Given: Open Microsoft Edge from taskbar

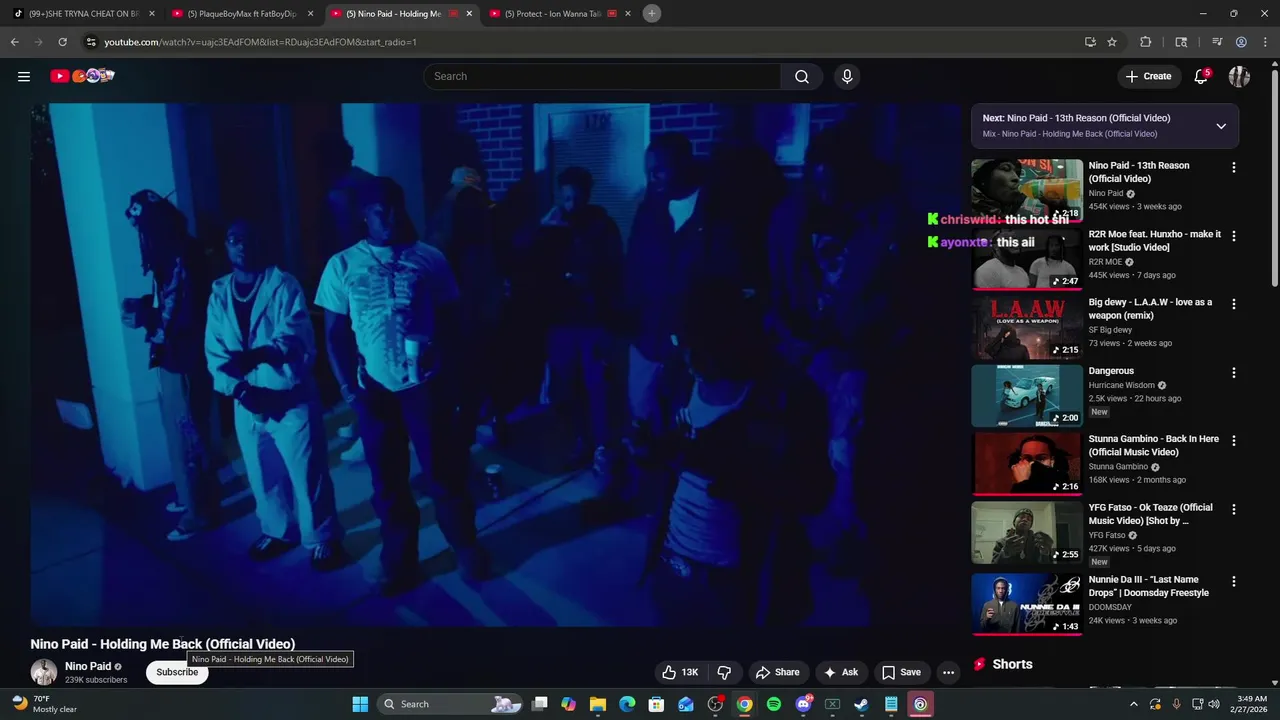Looking at the screenshot, I should 627,704.
